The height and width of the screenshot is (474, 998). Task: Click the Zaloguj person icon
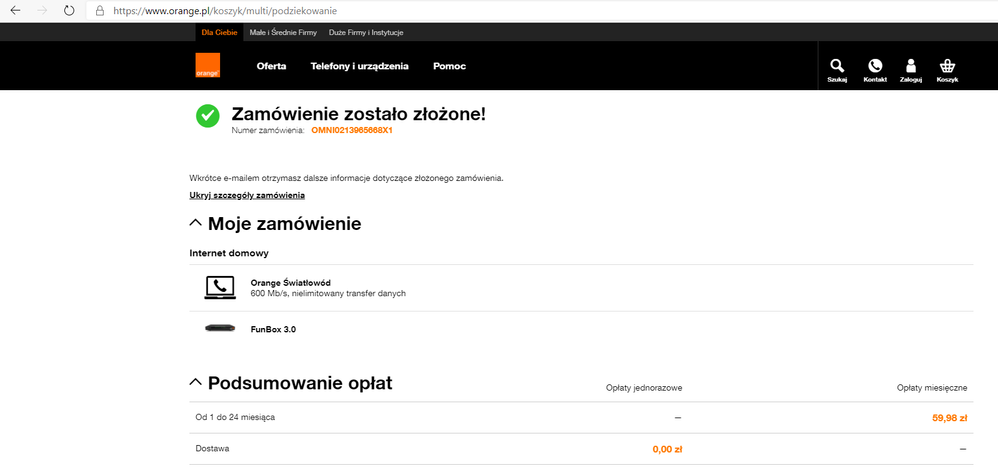coord(910,66)
